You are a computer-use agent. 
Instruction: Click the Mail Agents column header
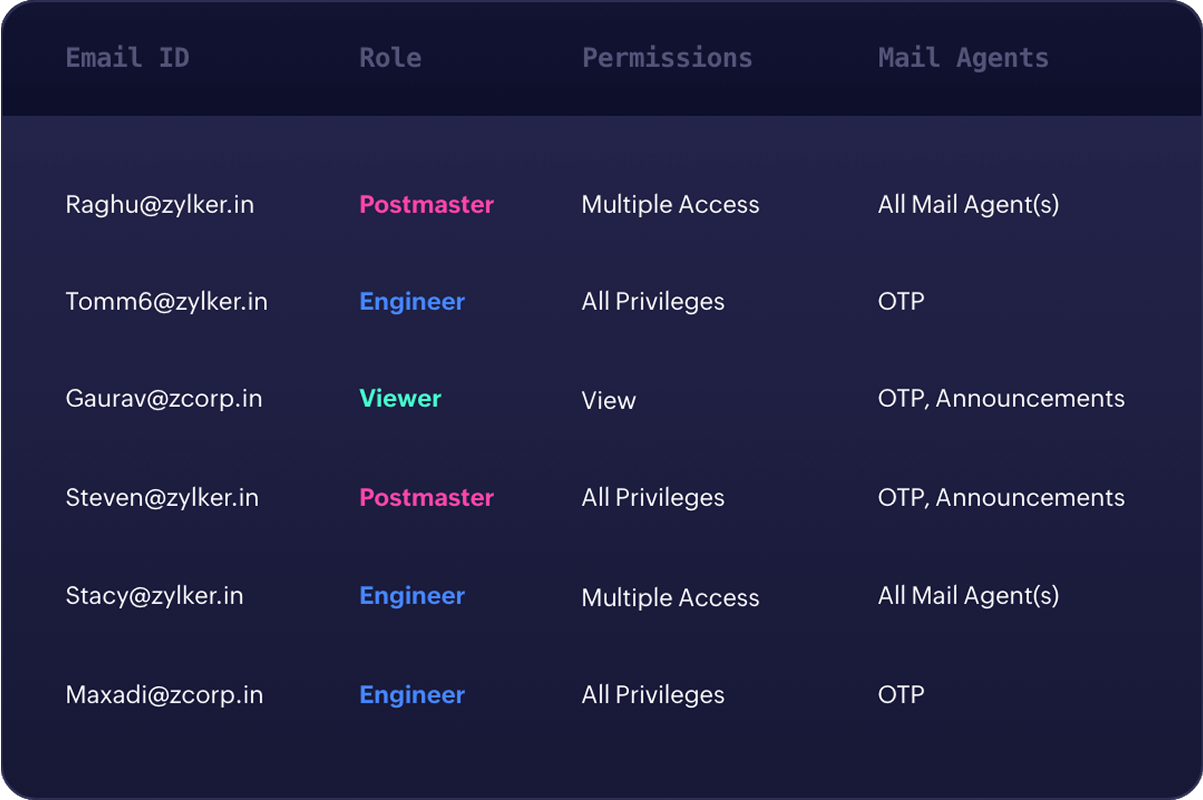(x=963, y=58)
